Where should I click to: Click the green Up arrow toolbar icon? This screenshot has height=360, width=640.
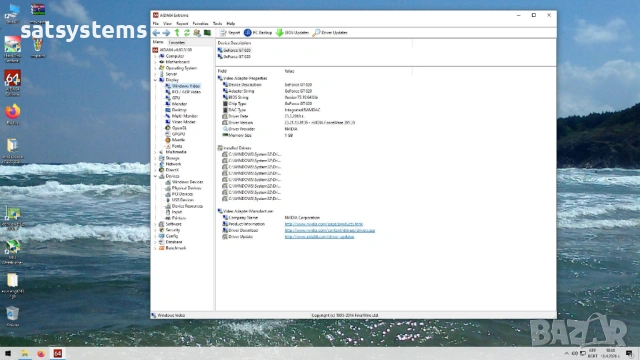[177, 33]
